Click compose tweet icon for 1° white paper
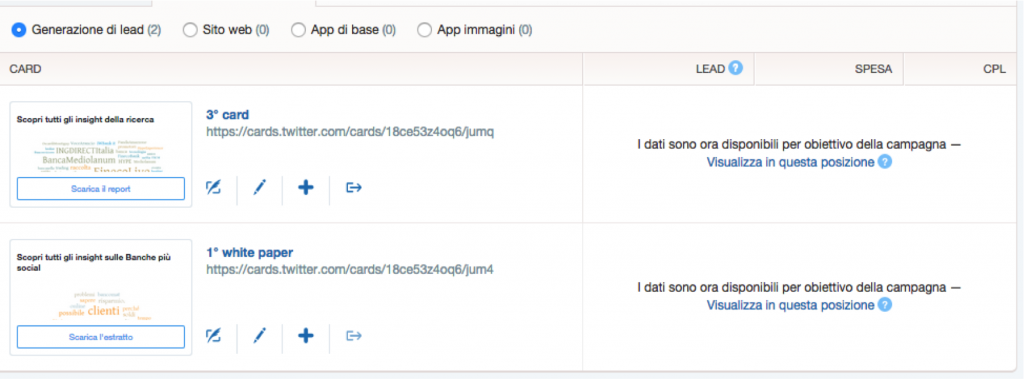This screenshot has height=379, width=1024. [x=213, y=336]
